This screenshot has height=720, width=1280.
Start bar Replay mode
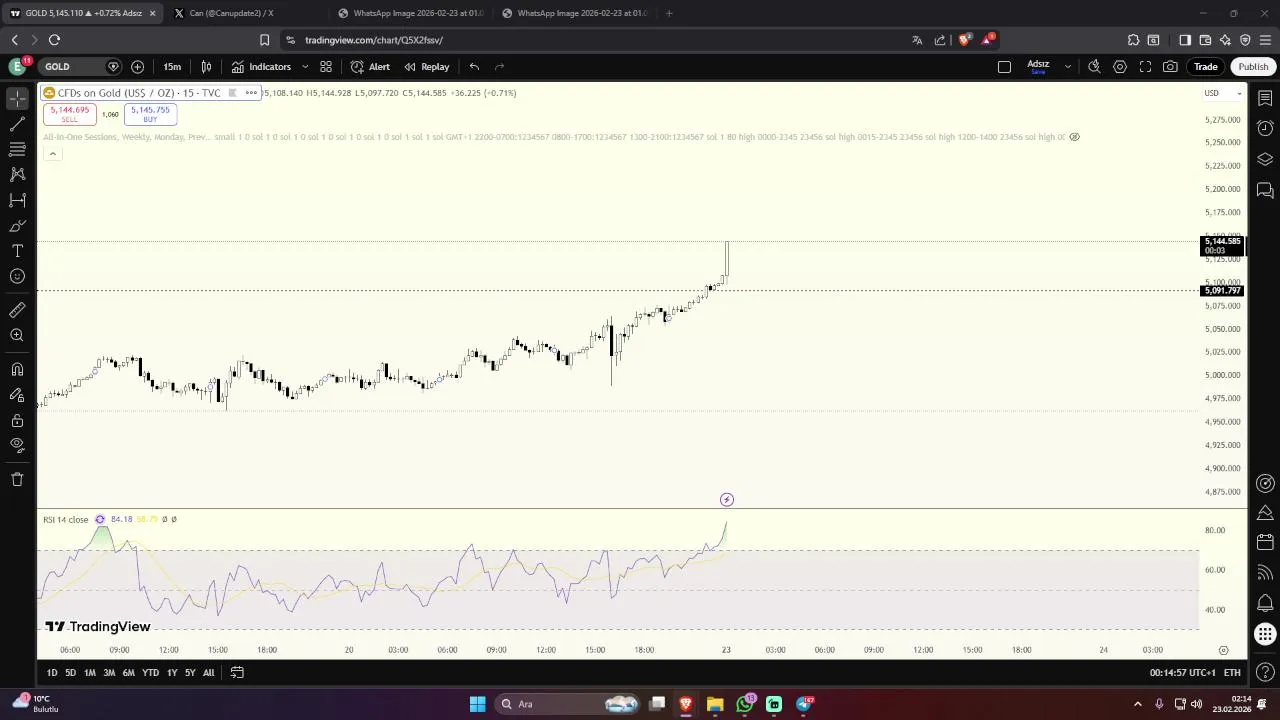coord(427,67)
